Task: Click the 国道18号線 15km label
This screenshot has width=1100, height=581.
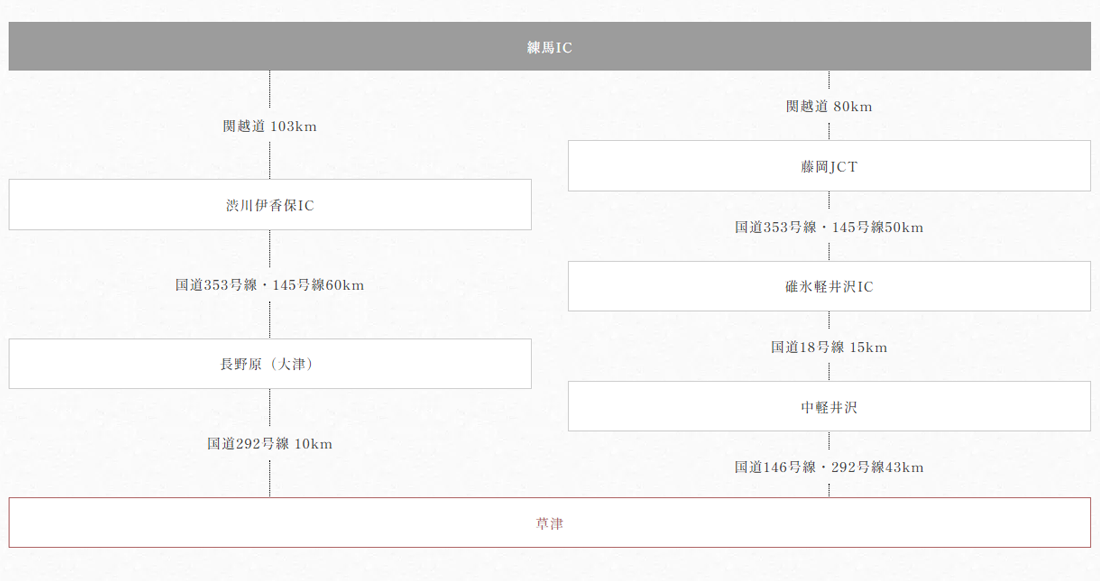Action: [x=829, y=347]
